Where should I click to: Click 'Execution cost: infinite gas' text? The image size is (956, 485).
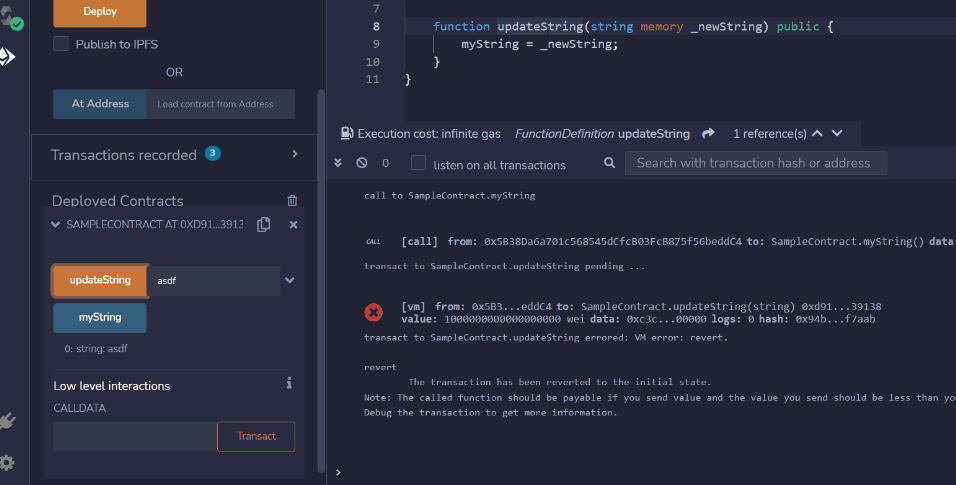[429, 133]
